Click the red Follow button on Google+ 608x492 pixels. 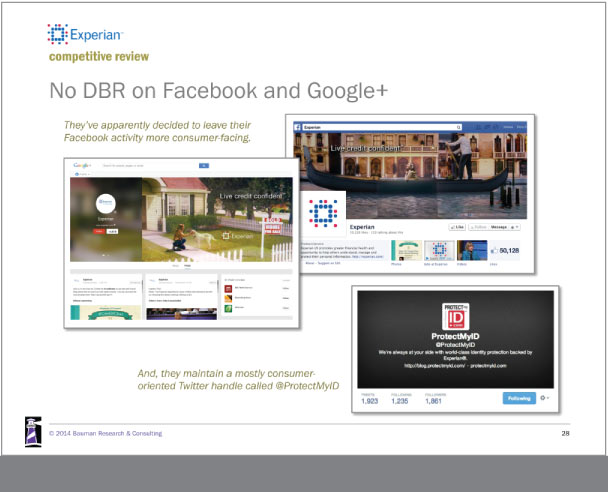(x=99, y=231)
